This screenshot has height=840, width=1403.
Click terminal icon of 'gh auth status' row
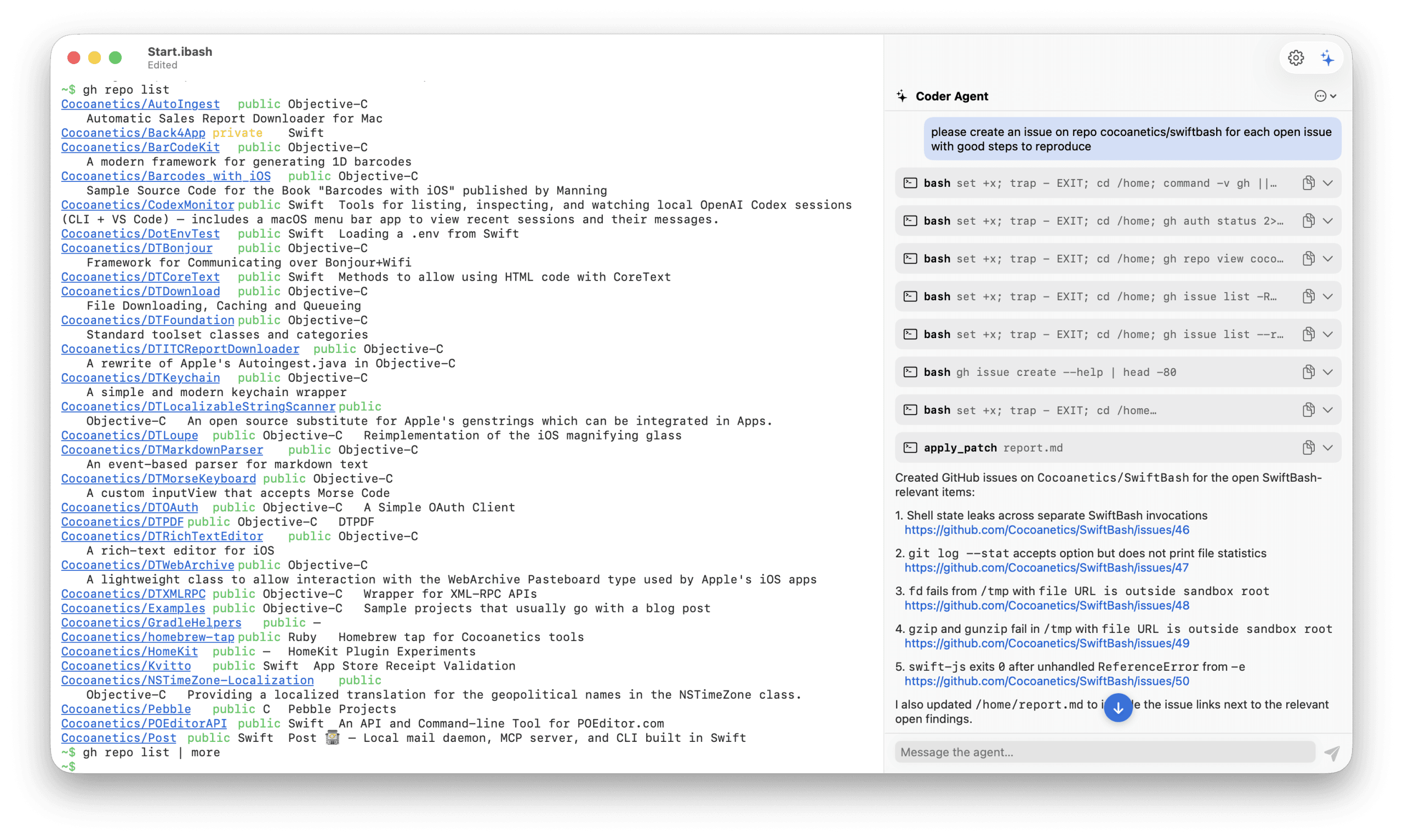[x=910, y=221]
